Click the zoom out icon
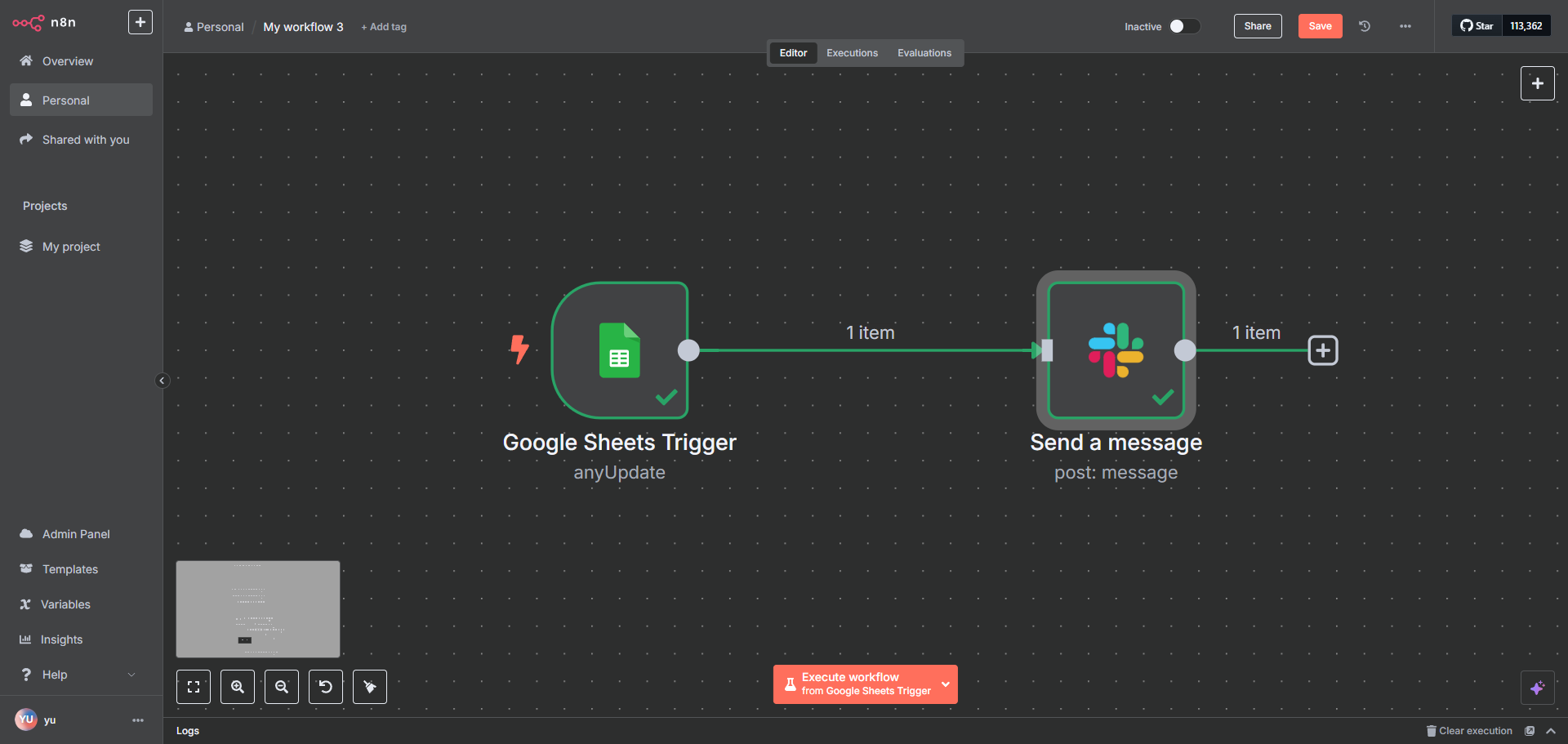 coord(282,687)
